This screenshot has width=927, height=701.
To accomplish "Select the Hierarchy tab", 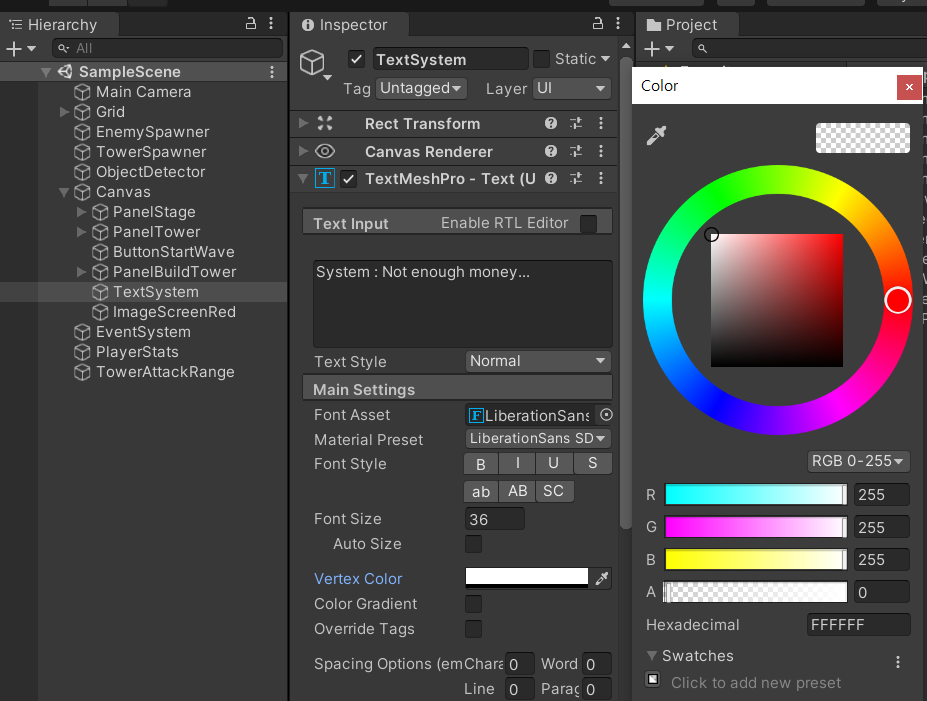I will [x=58, y=24].
